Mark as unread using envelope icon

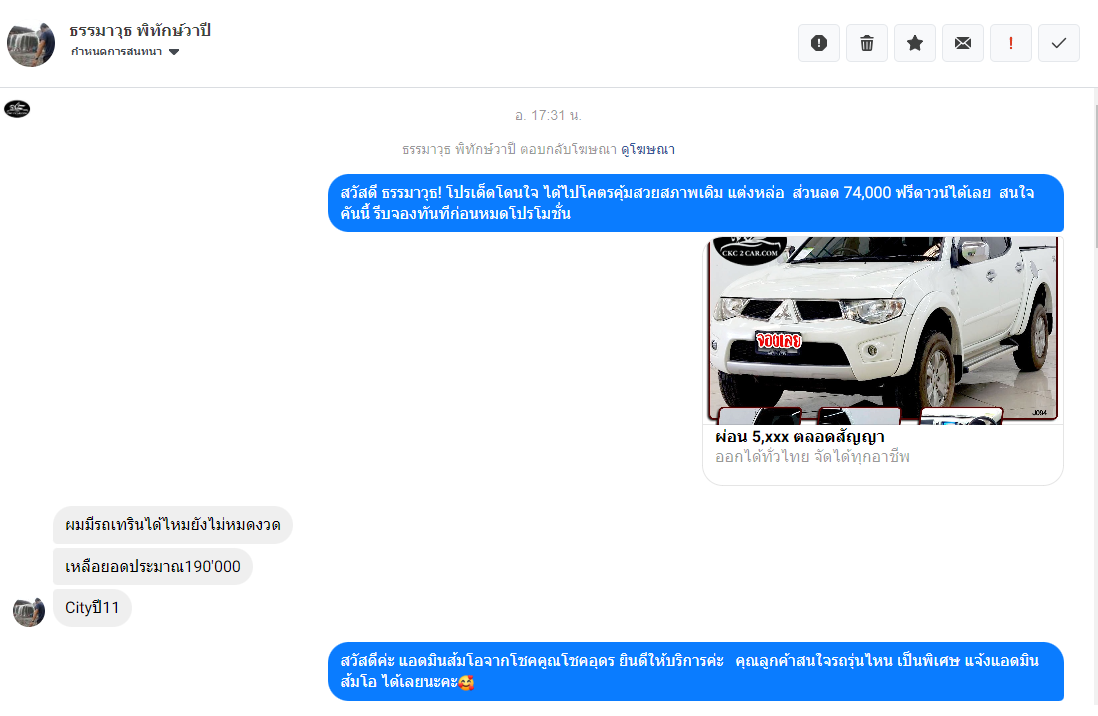click(x=963, y=43)
